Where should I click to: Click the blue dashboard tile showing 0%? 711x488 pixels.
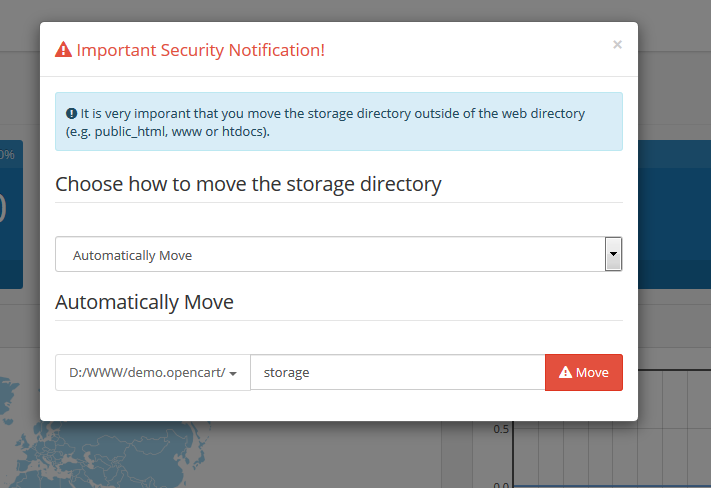(11, 214)
